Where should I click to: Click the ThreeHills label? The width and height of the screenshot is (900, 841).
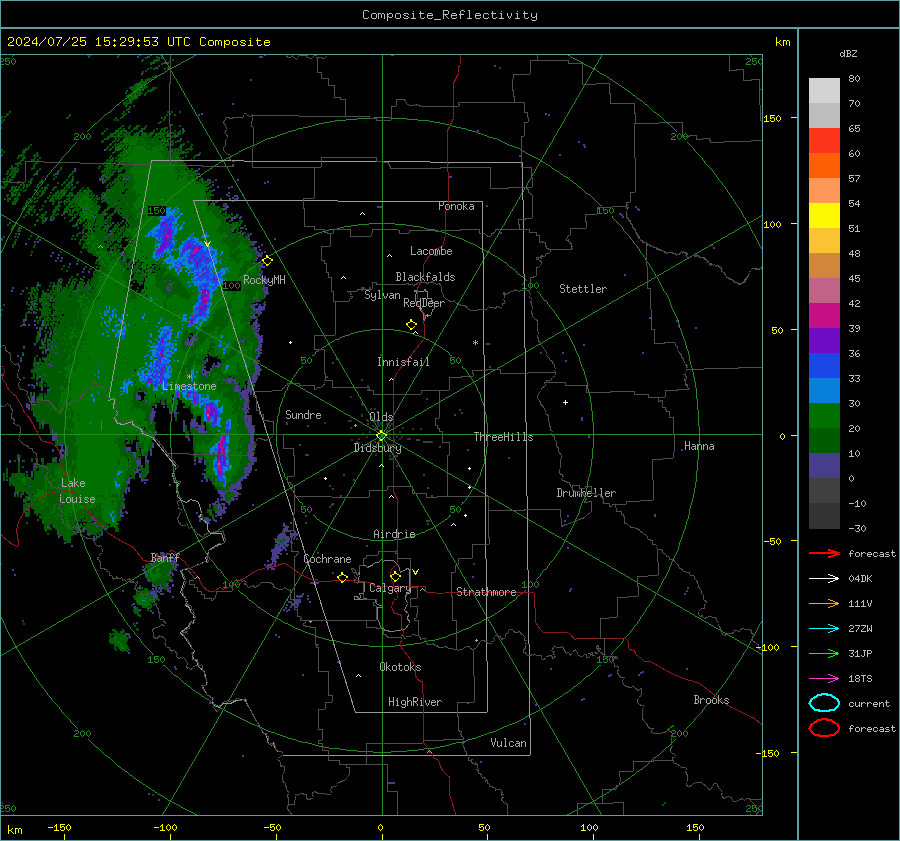coord(503,437)
